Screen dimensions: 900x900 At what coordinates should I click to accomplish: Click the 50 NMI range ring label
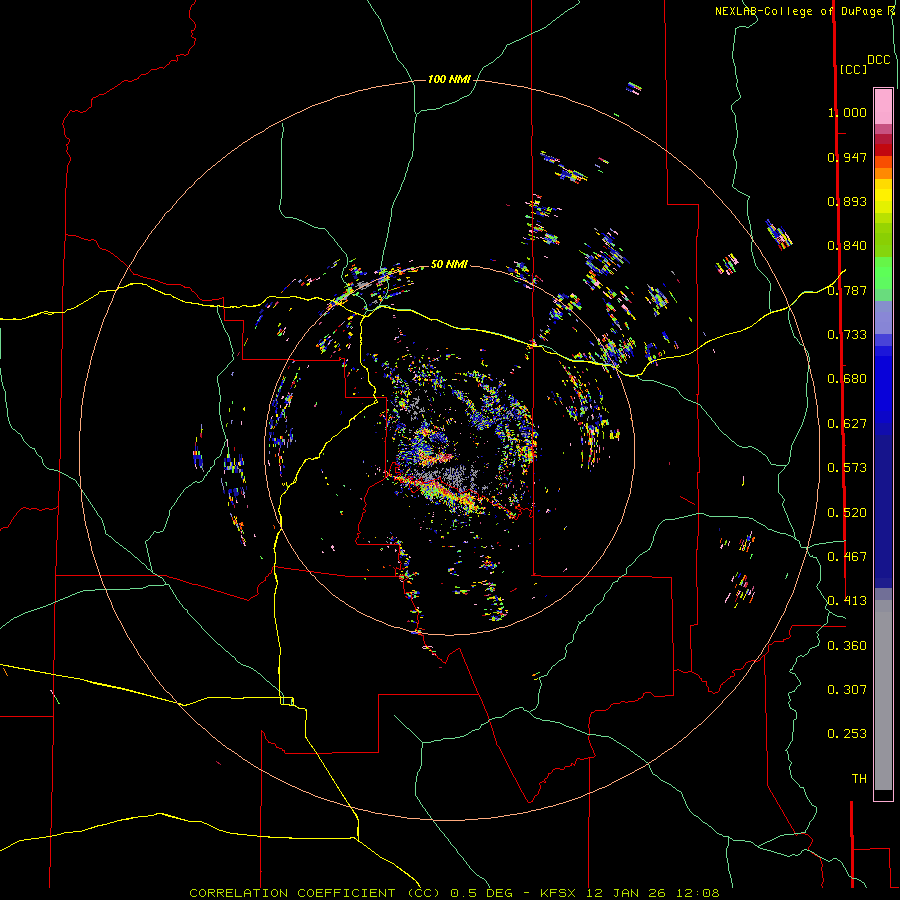pyautogui.click(x=449, y=264)
